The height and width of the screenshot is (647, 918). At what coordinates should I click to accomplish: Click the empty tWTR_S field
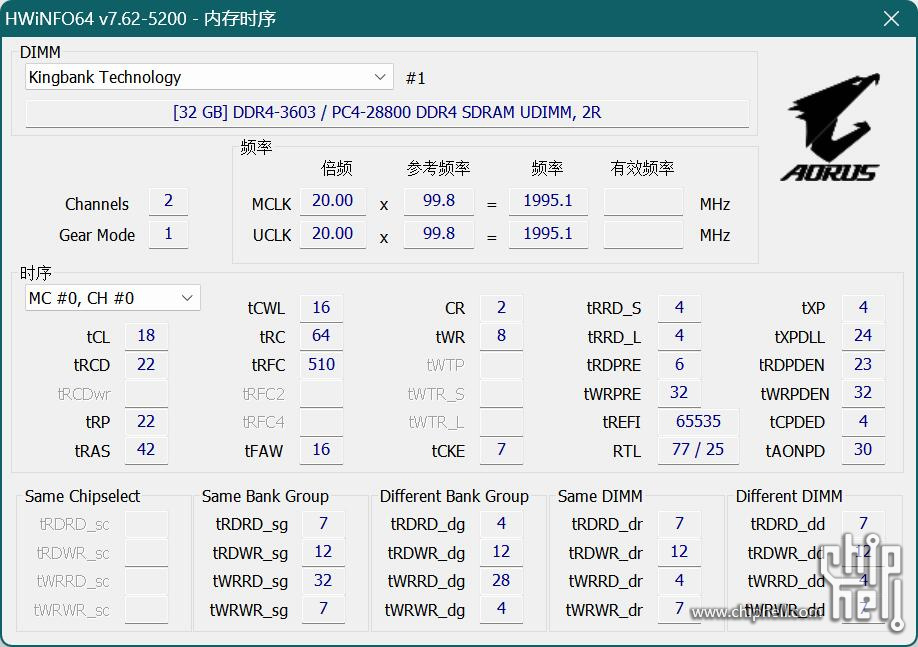[x=501, y=393]
